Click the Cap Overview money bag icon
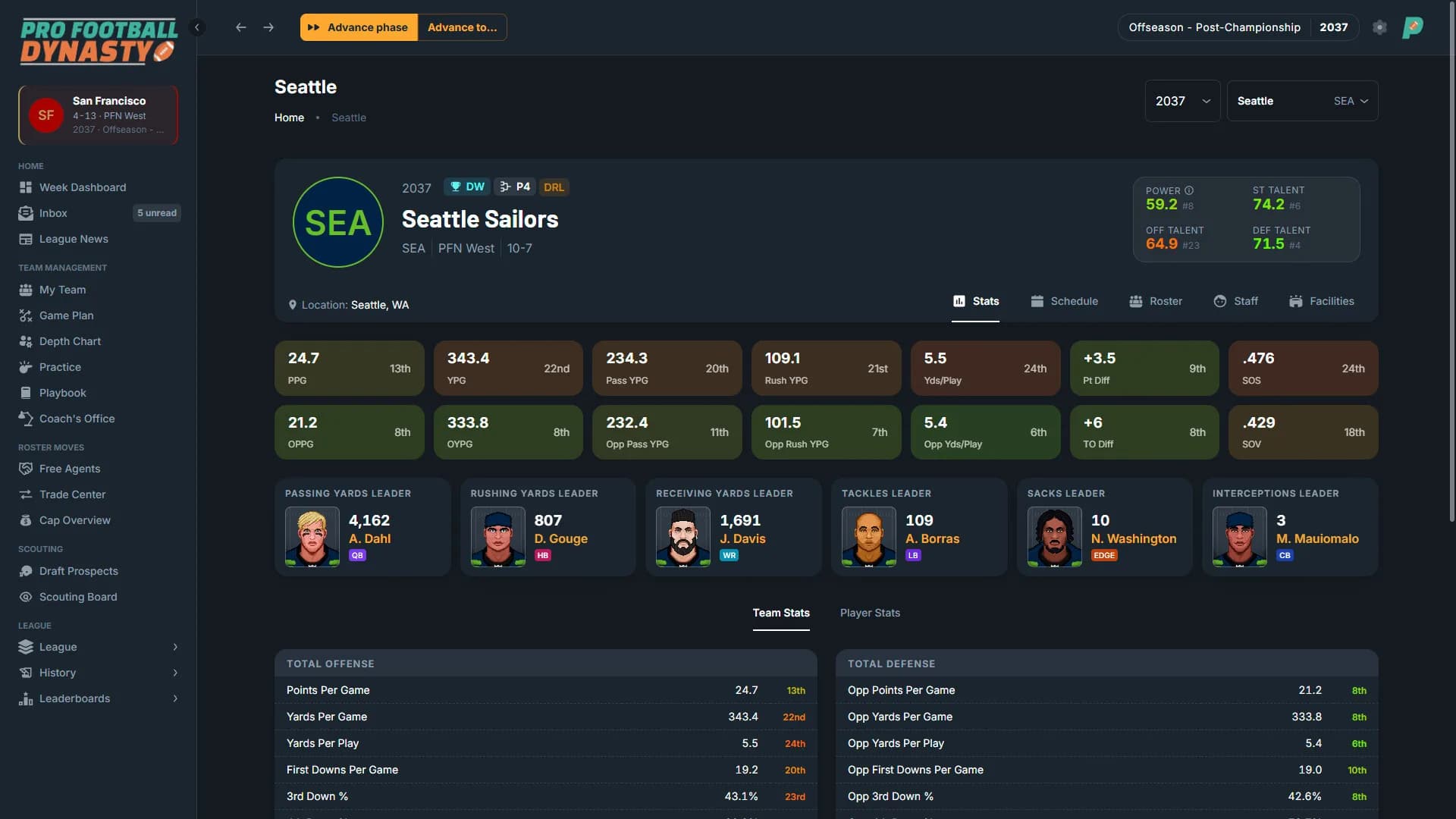This screenshot has width=1456, height=819. 26,520
